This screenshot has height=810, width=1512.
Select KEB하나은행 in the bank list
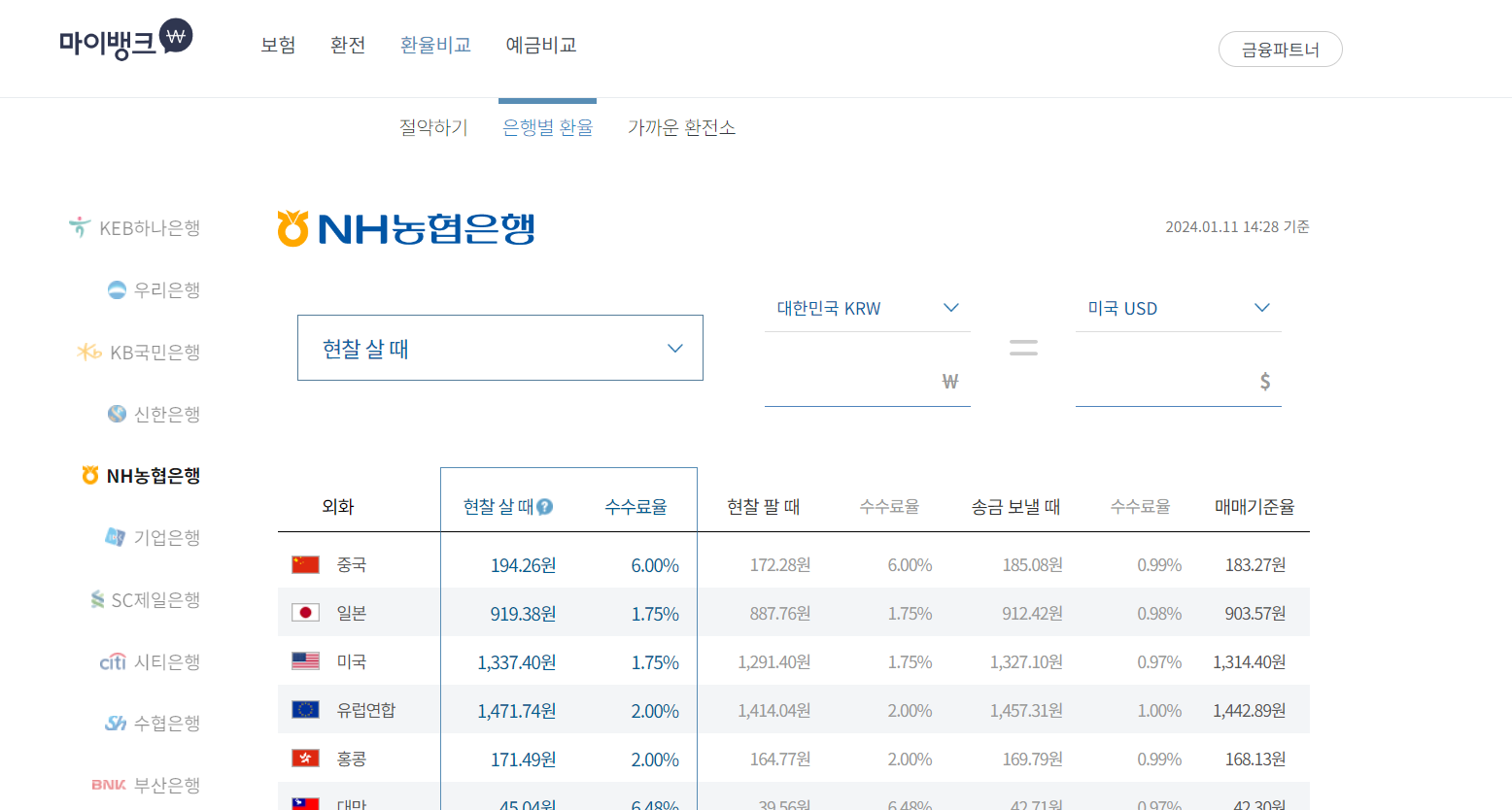[150, 228]
